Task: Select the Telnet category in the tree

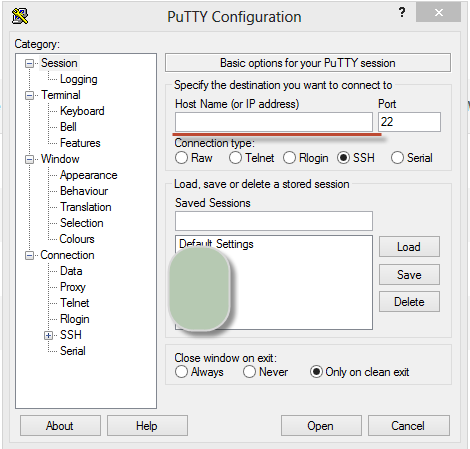Action: [75, 303]
